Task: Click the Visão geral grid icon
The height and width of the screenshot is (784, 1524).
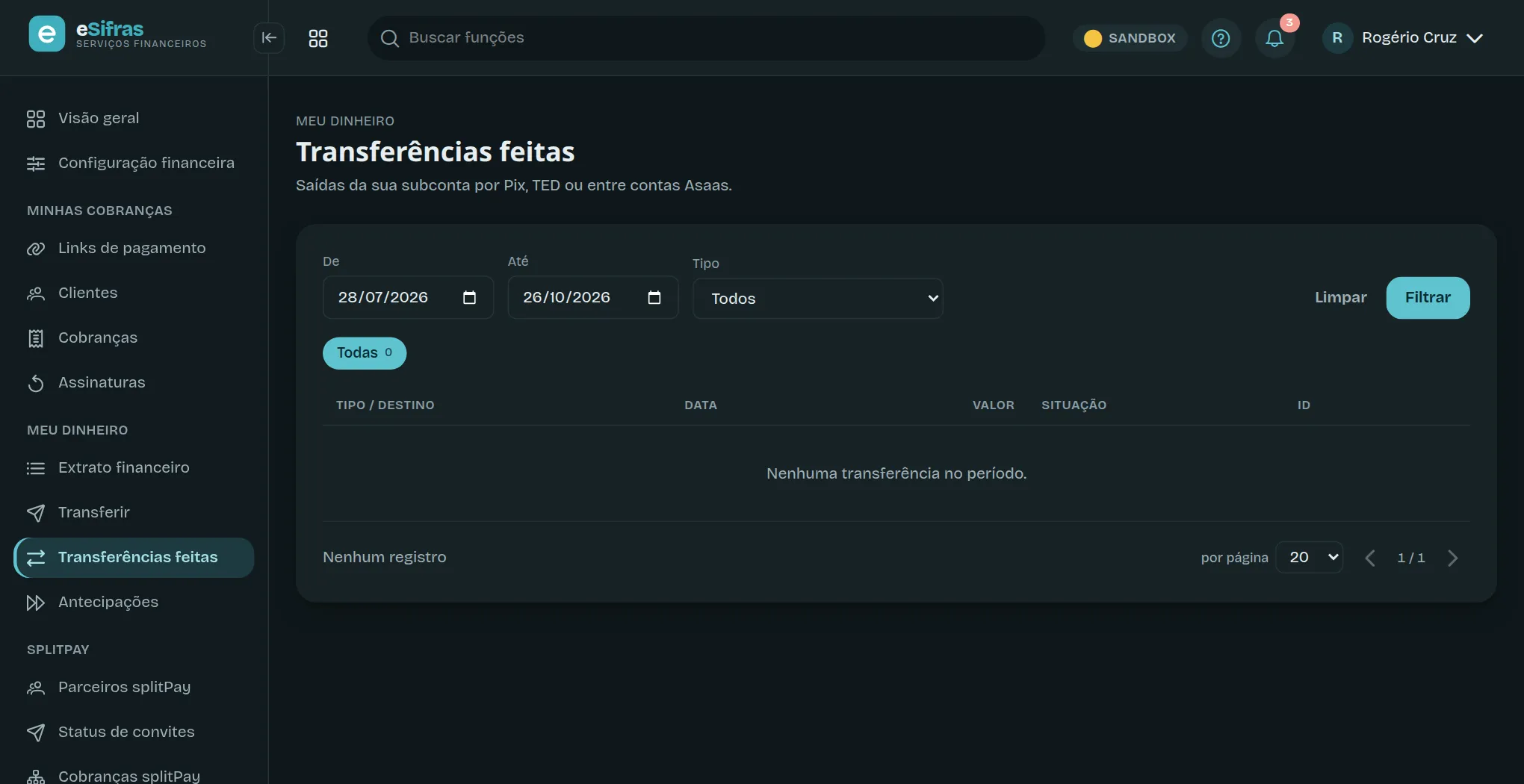Action: [x=36, y=119]
